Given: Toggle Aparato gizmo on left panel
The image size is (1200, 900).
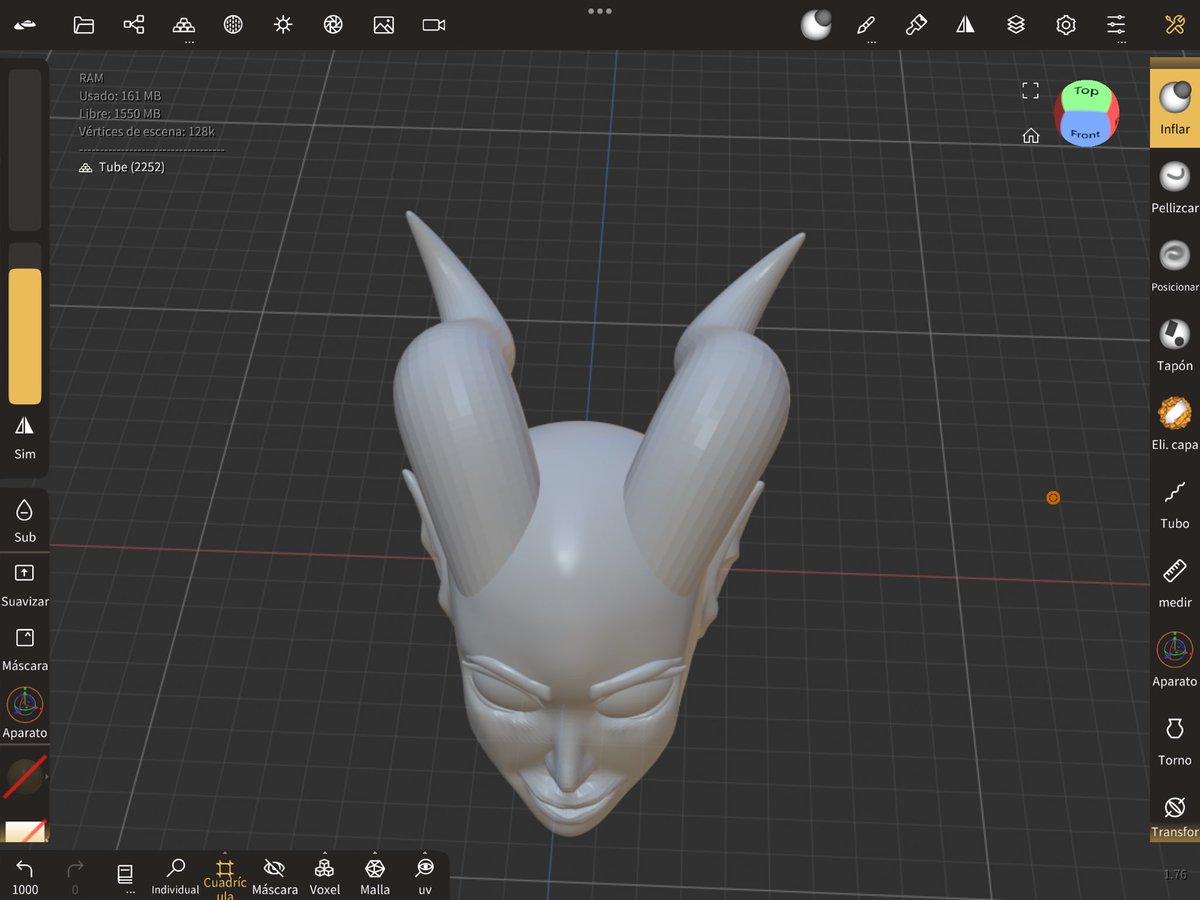Looking at the screenshot, I should [25, 713].
